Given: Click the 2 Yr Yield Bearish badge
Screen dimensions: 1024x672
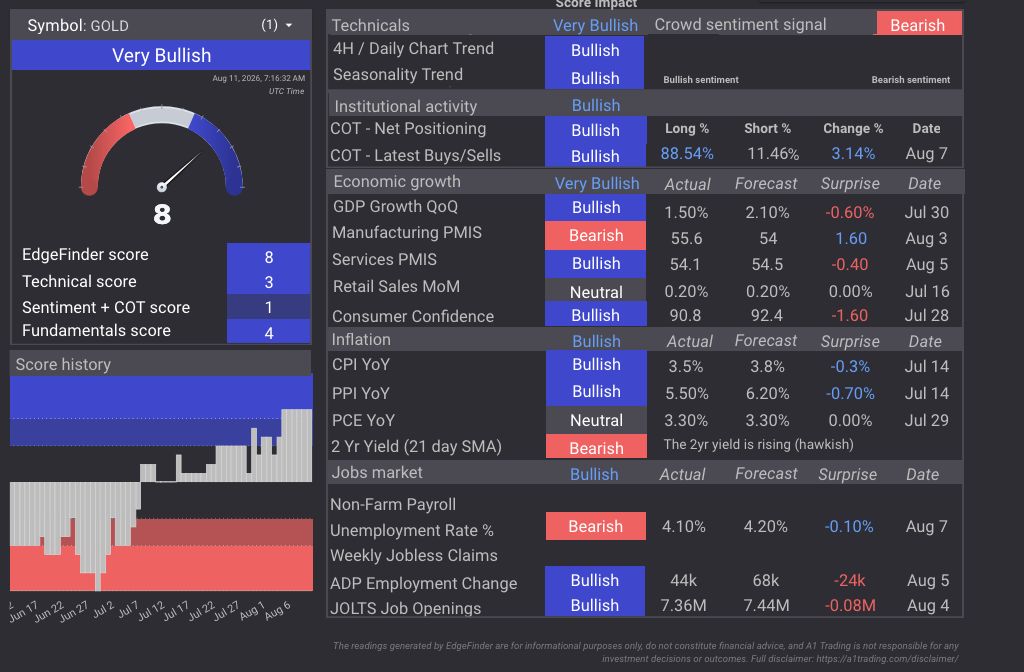Looking at the screenshot, I should click(596, 447).
